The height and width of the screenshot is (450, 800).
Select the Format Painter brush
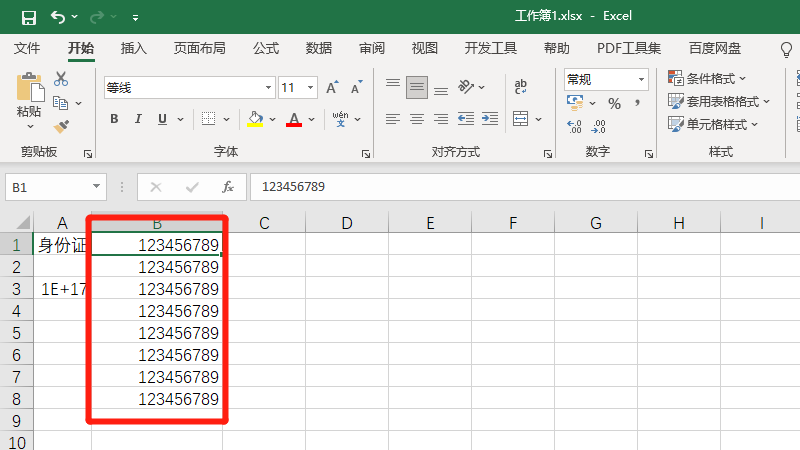(61, 127)
